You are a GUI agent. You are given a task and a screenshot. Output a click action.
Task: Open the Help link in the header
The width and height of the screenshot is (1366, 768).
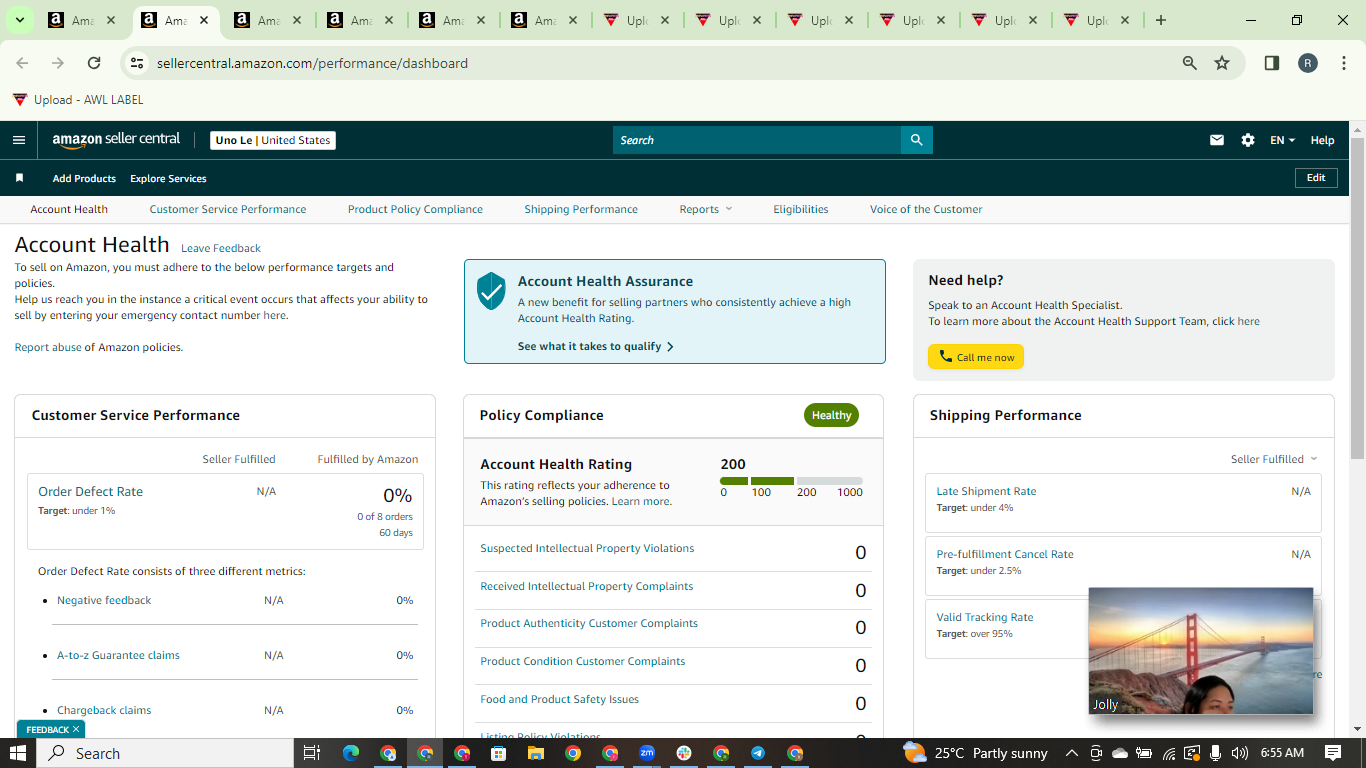tap(1322, 140)
